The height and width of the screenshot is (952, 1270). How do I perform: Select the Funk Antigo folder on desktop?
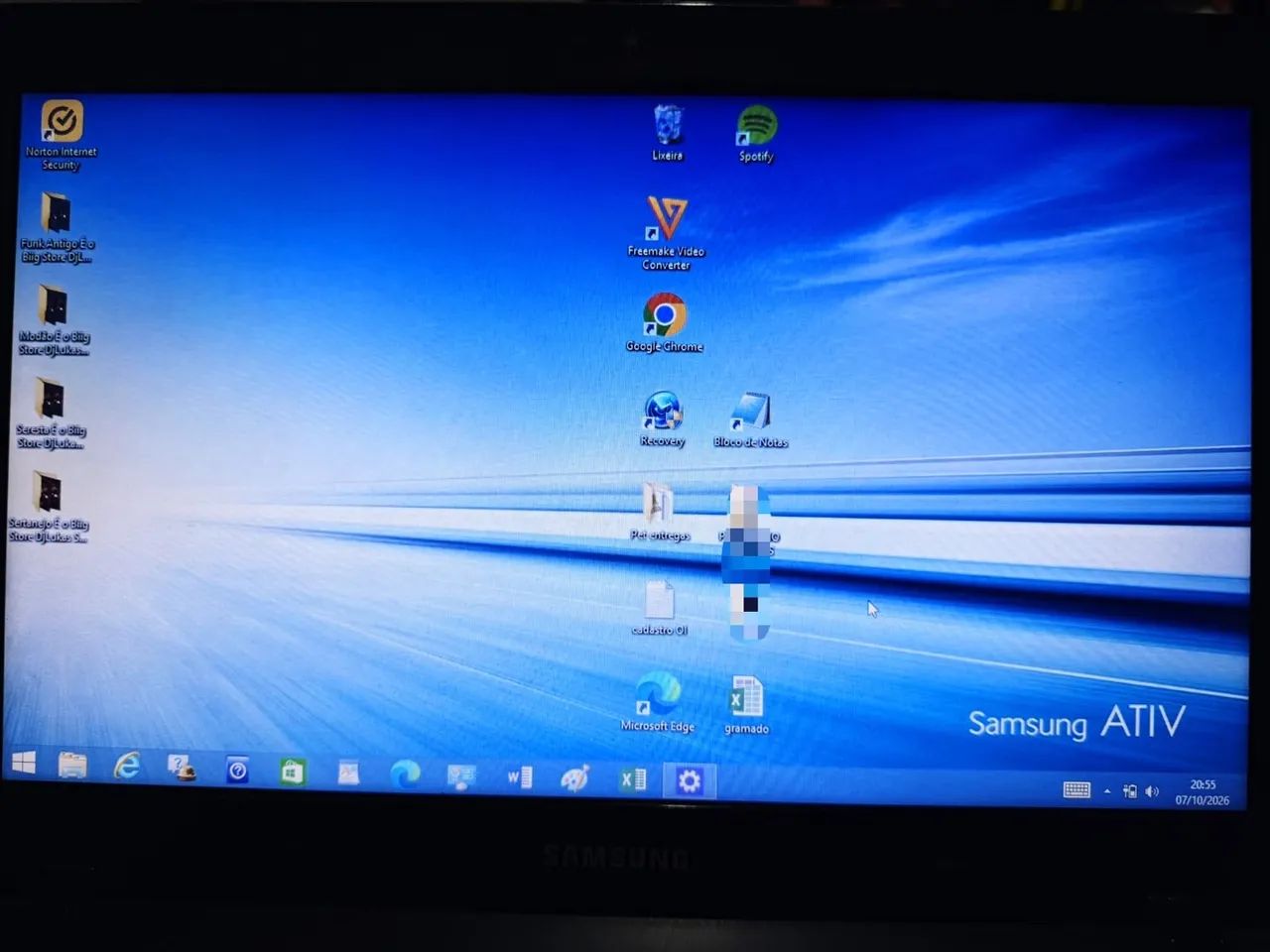(x=57, y=228)
